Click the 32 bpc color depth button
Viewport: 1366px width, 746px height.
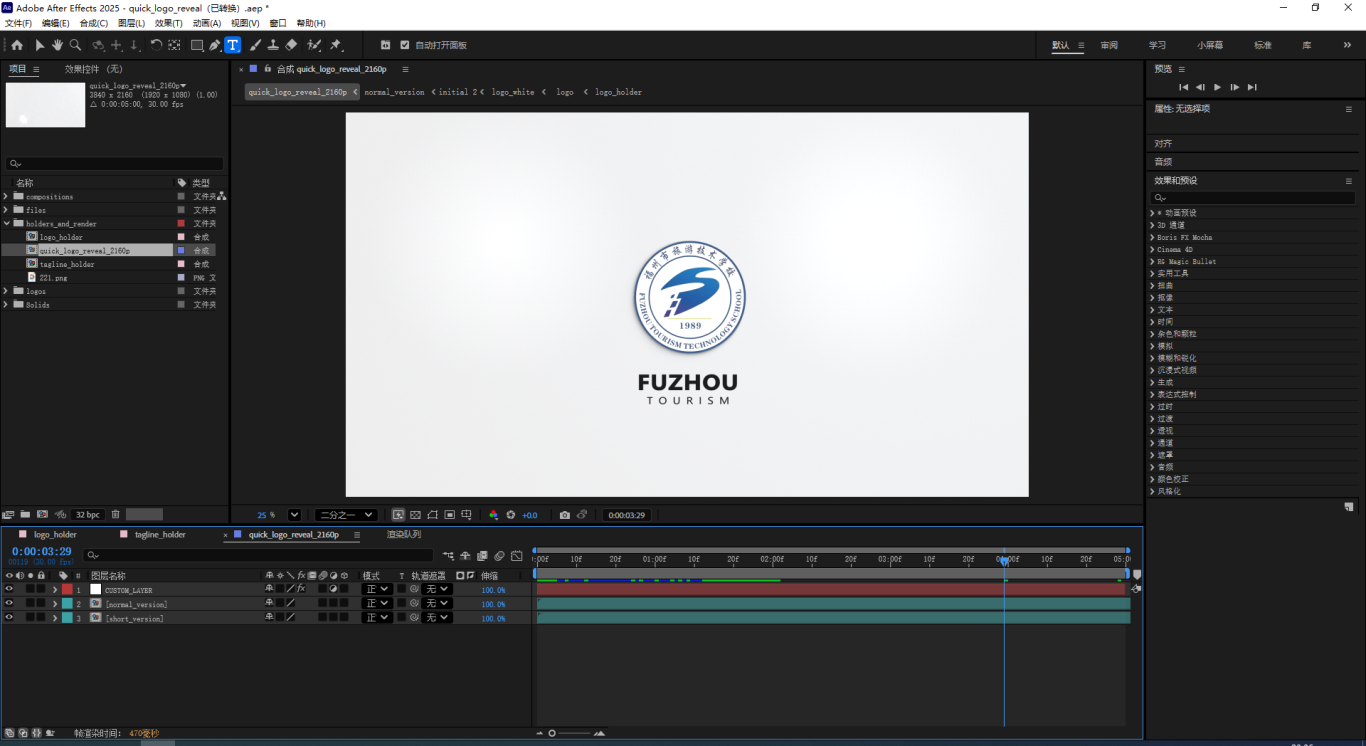87,514
